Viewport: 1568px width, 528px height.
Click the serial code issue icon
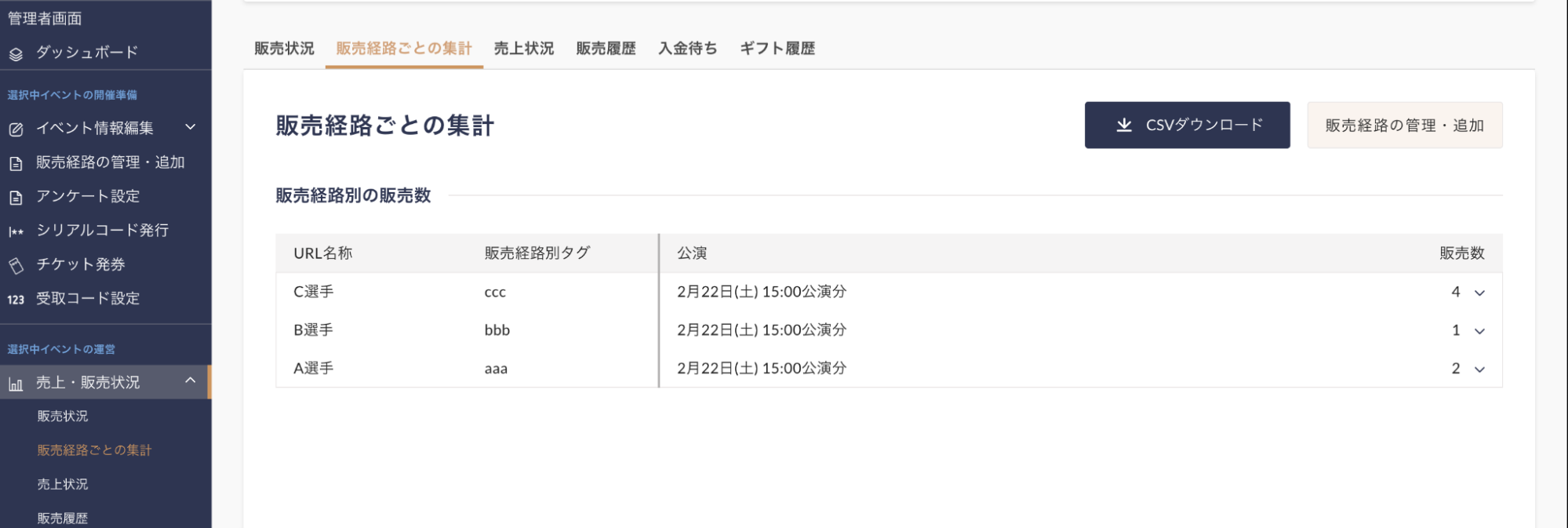(x=16, y=231)
